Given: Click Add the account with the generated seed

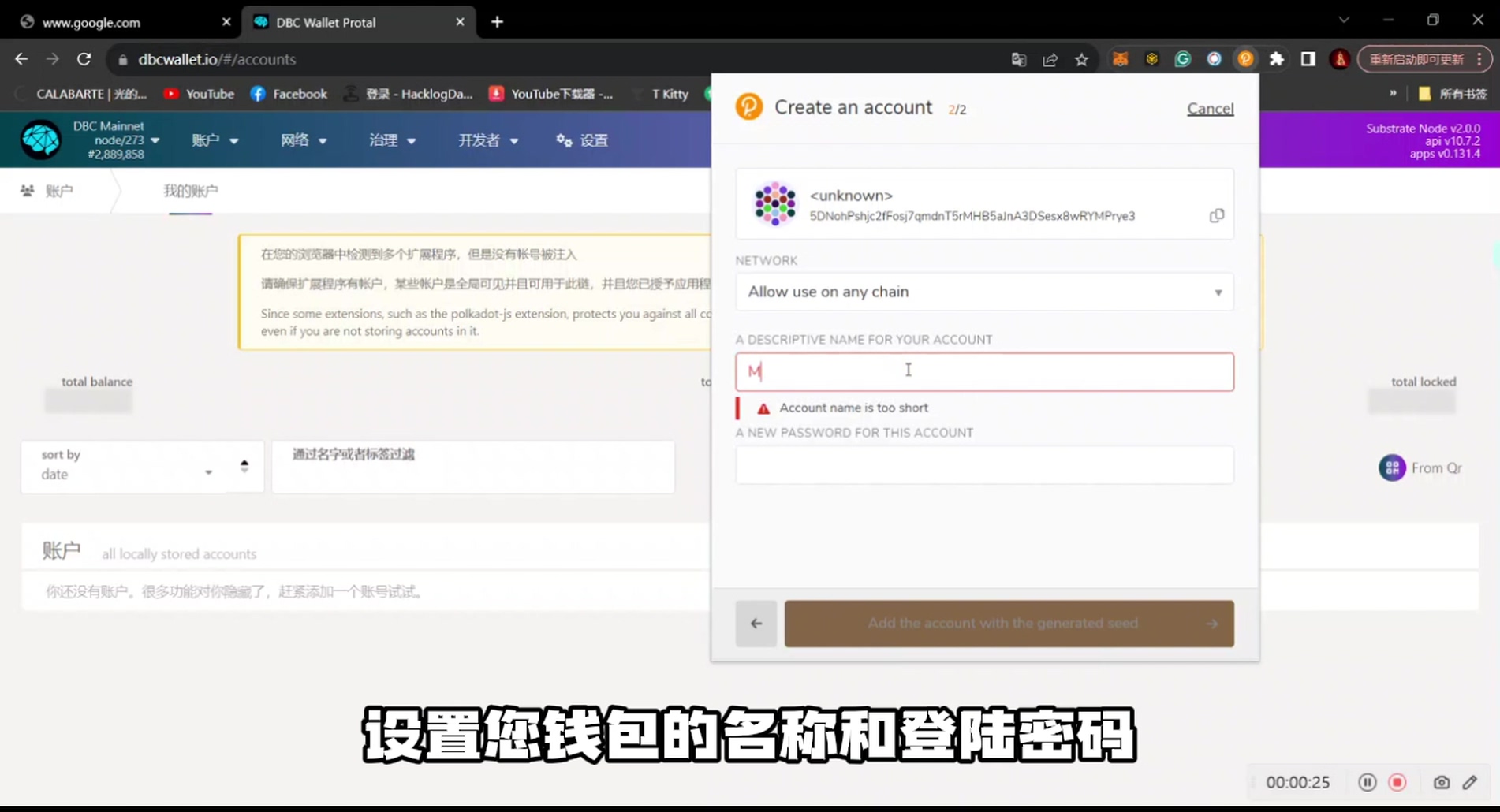Looking at the screenshot, I should coord(1009,623).
